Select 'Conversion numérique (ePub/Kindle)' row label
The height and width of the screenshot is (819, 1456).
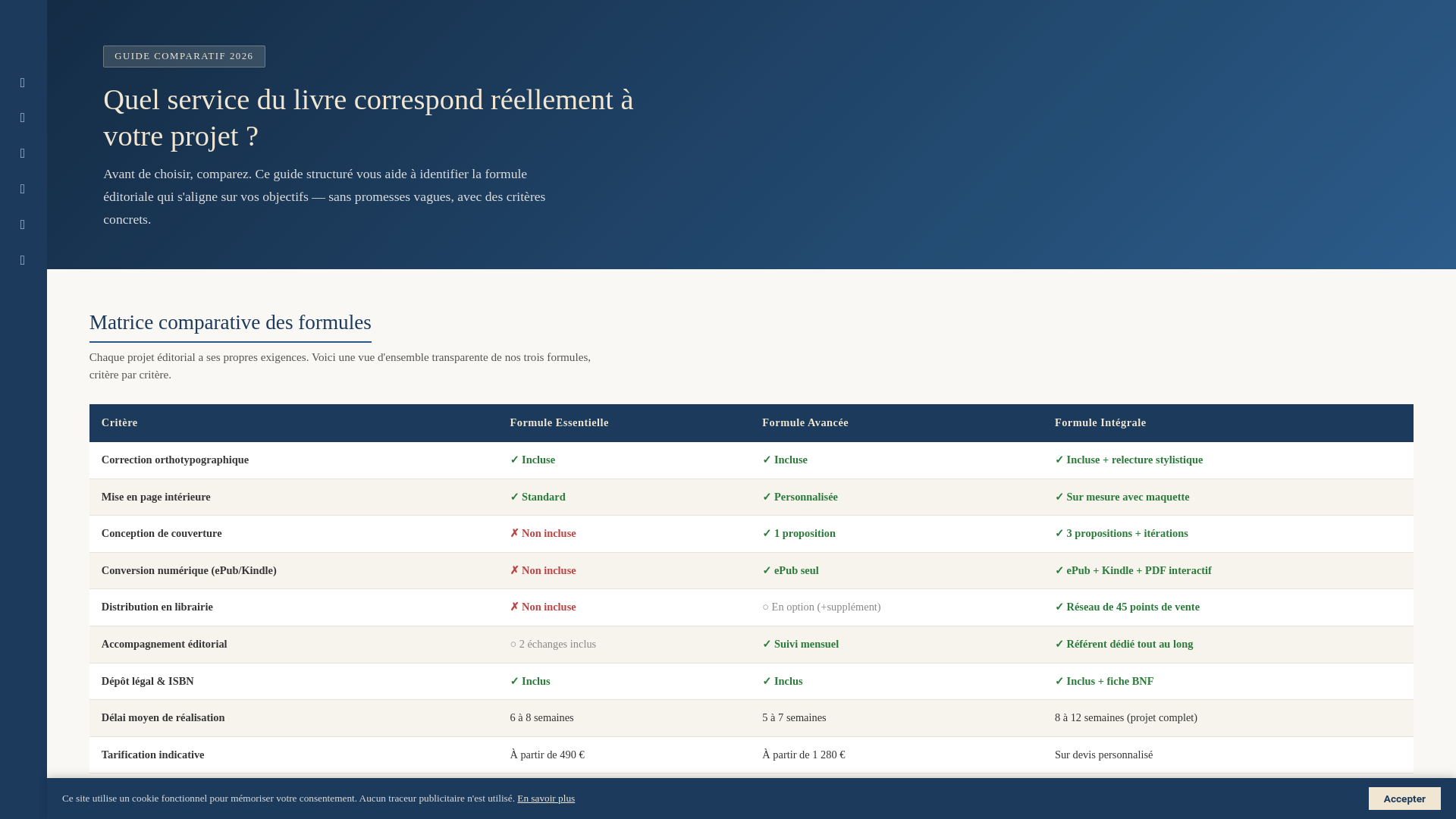pos(189,570)
